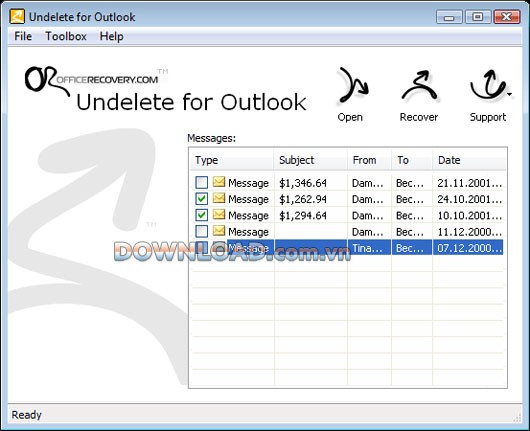Expand the Support dropdown arrow
The width and height of the screenshot is (530, 431).
click(x=509, y=94)
